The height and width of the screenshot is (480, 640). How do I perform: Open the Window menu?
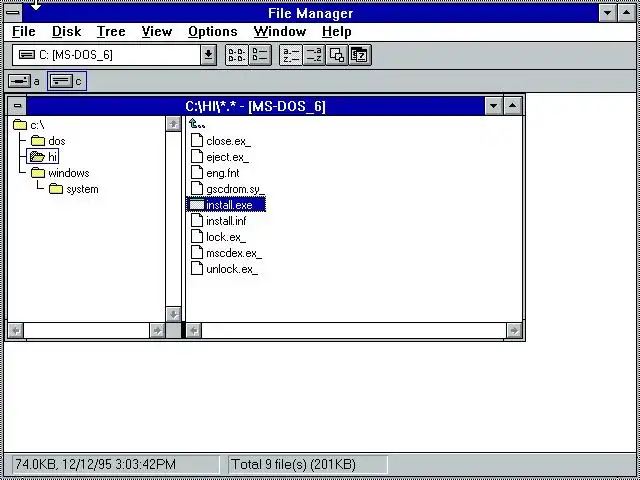click(x=280, y=31)
